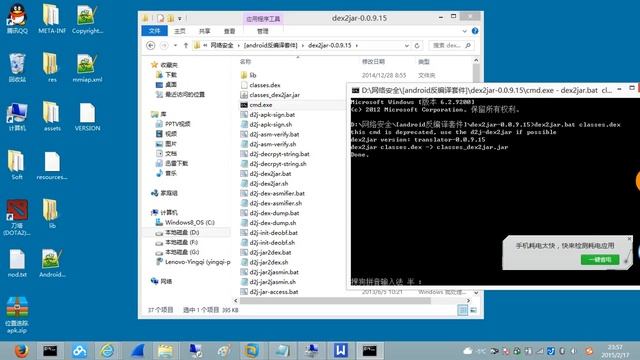Viewport: 640px width, 360px height.
Task: Open the quick access toolbar dropdown
Action: click(180, 18)
